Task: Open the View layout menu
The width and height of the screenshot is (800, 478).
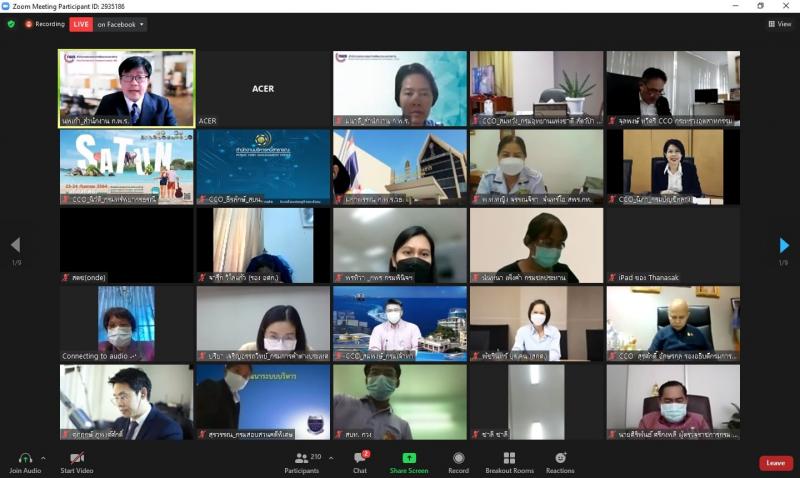Action: (780, 24)
